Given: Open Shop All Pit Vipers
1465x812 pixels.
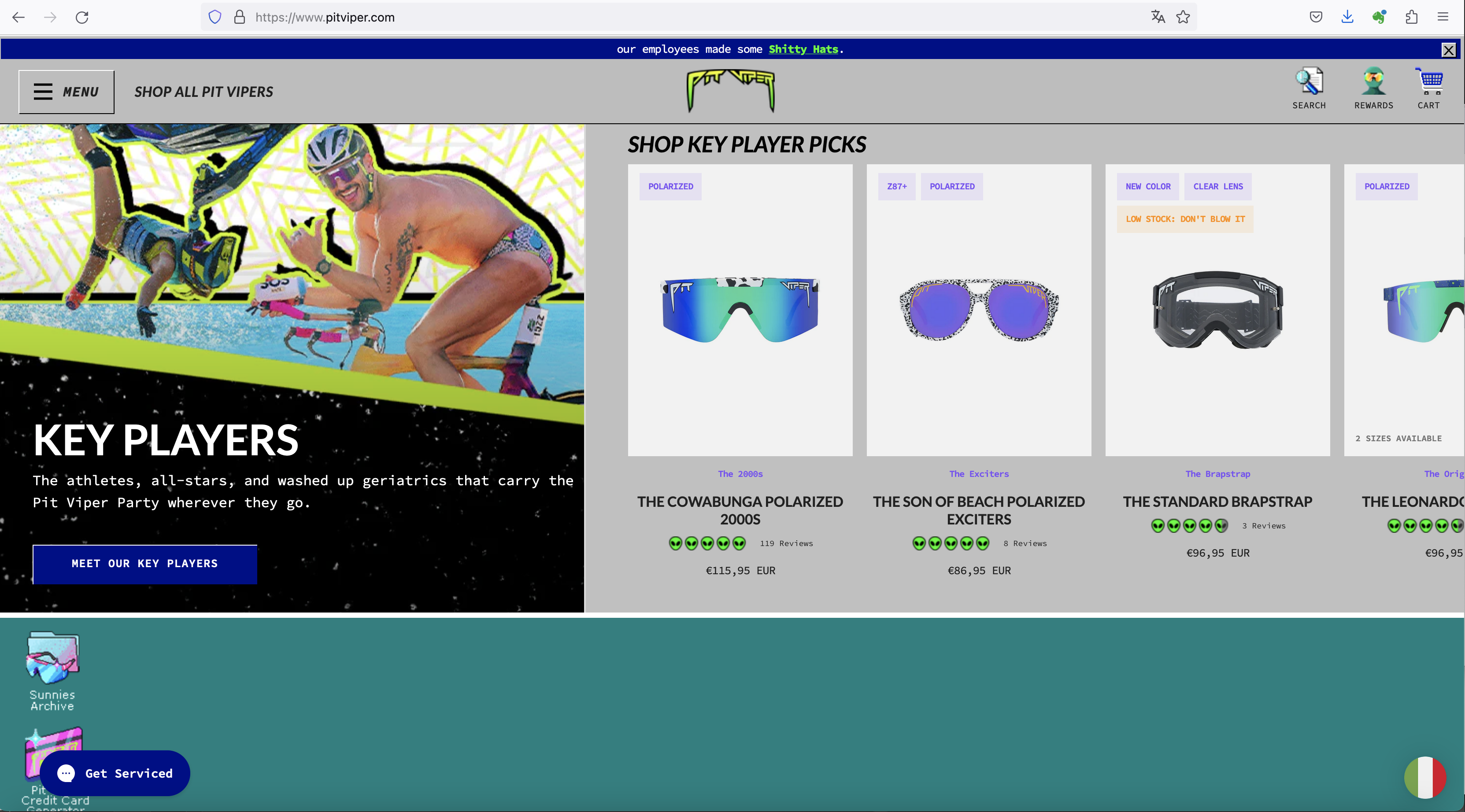Looking at the screenshot, I should coord(203,92).
